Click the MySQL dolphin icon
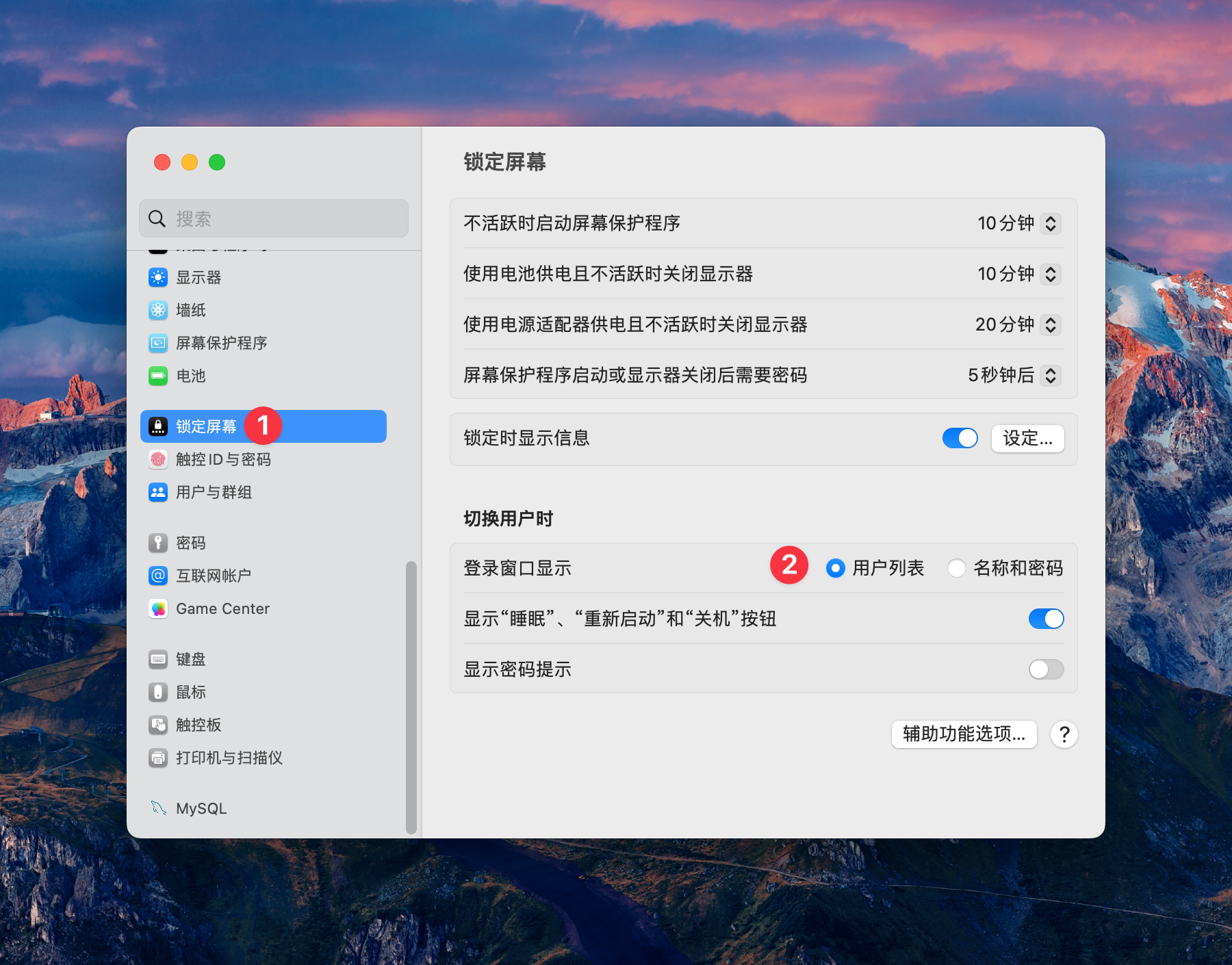 click(158, 808)
